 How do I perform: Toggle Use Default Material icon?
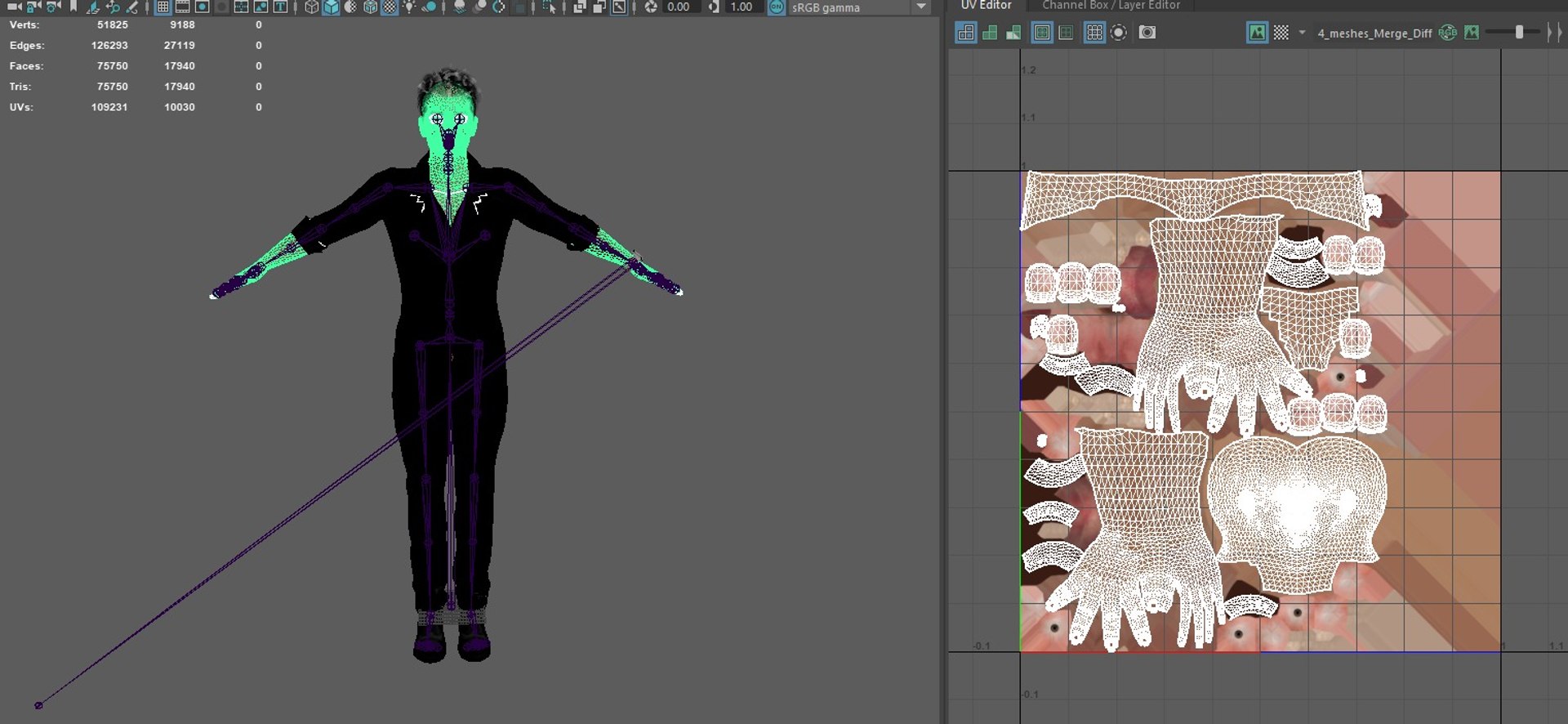[x=350, y=7]
